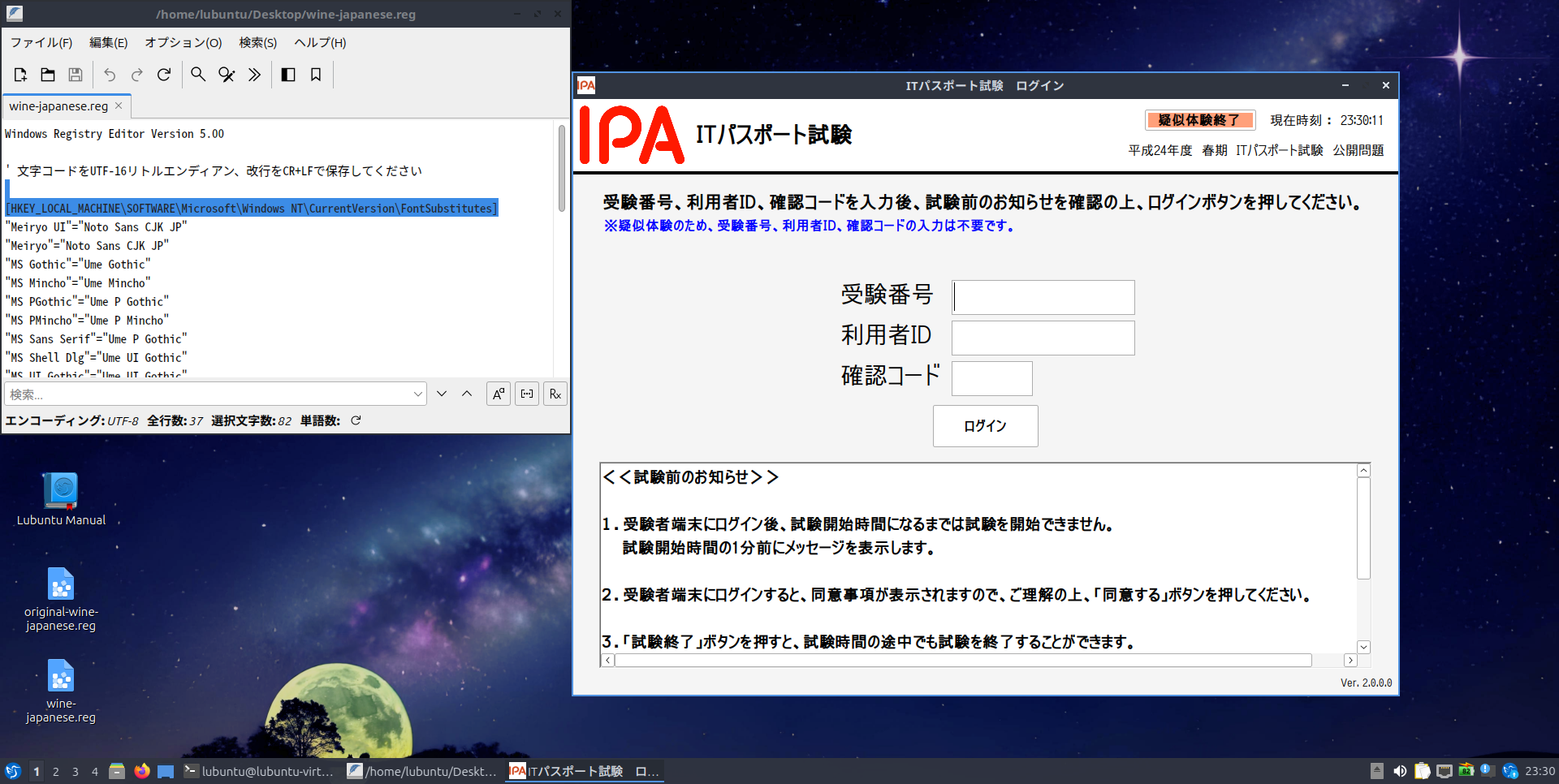Click the Find magnifier icon
Image resolution: width=1559 pixels, height=784 pixels.
click(x=198, y=75)
